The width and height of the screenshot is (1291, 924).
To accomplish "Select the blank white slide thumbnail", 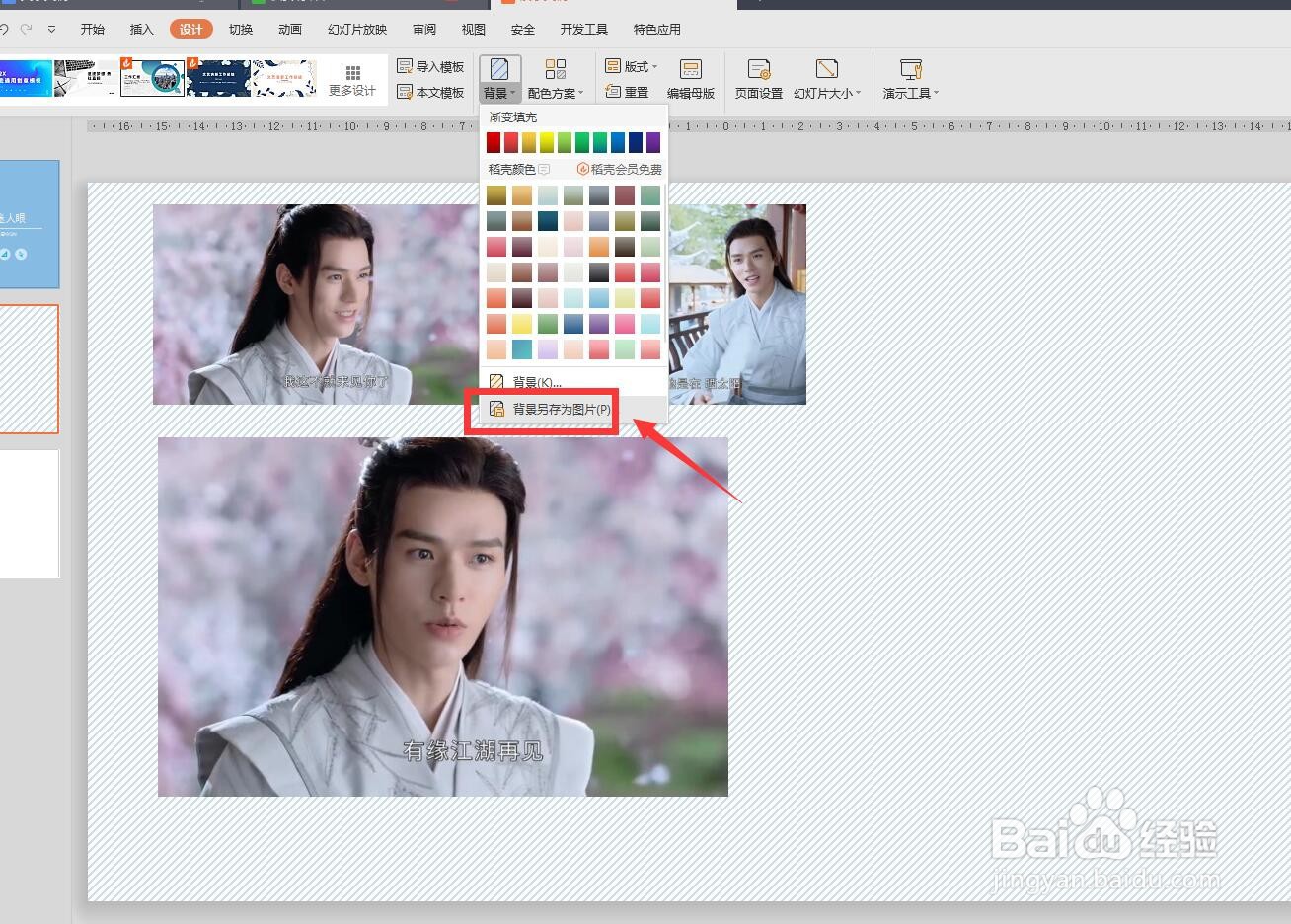I will point(30,513).
